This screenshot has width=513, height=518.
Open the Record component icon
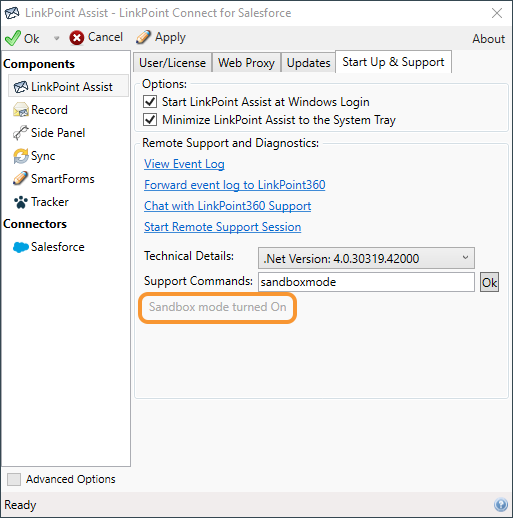(21, 110)
